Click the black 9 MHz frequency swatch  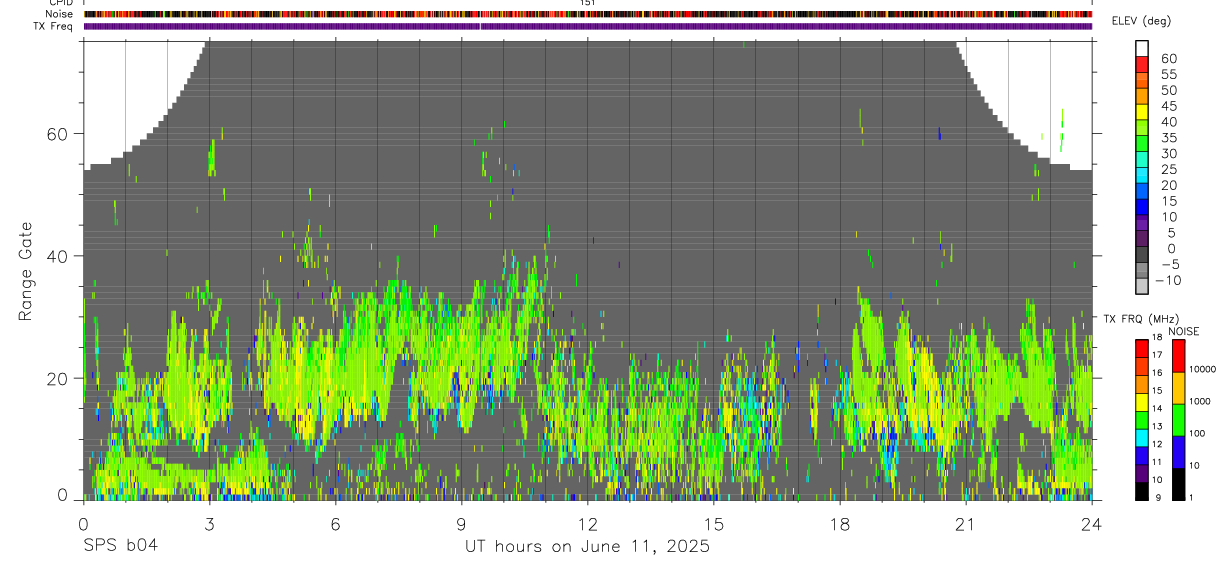pyautogui.click(x=1142, y=491)
